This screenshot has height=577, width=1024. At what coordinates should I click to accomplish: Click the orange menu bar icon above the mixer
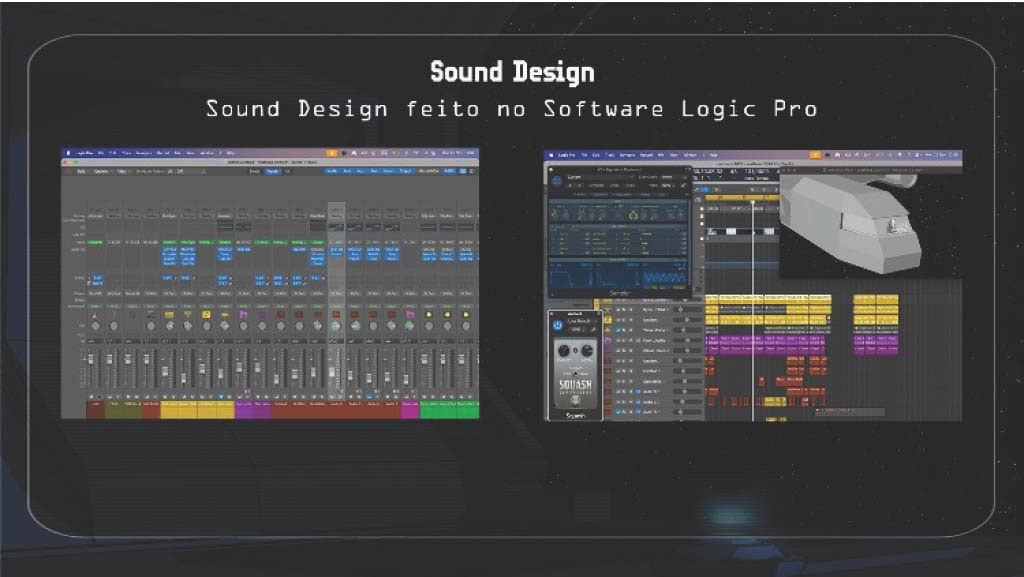[332, 153]
